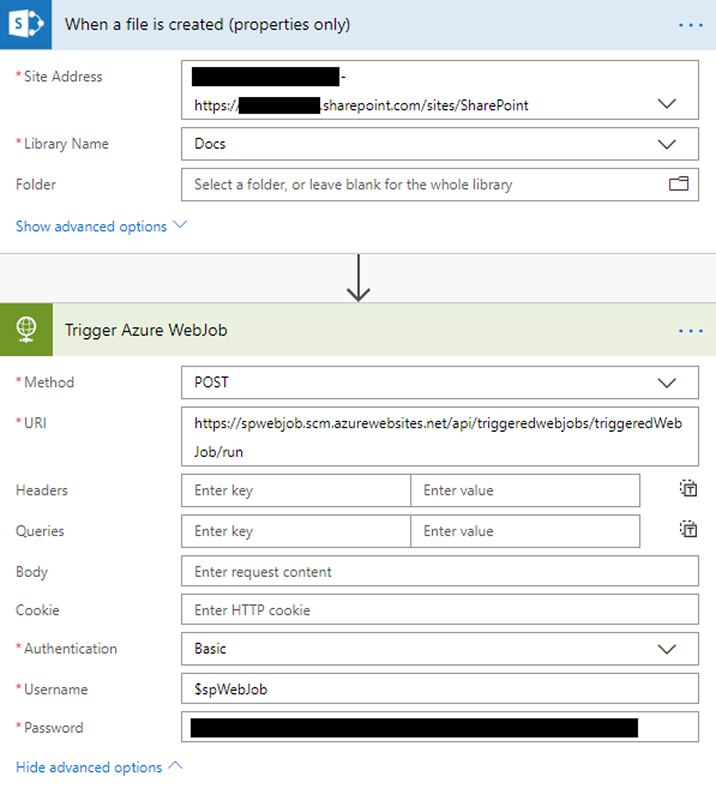Screen dimensions: 716x789
Task: Switch Headers to text mode icon
Action: tap(688, 488)
